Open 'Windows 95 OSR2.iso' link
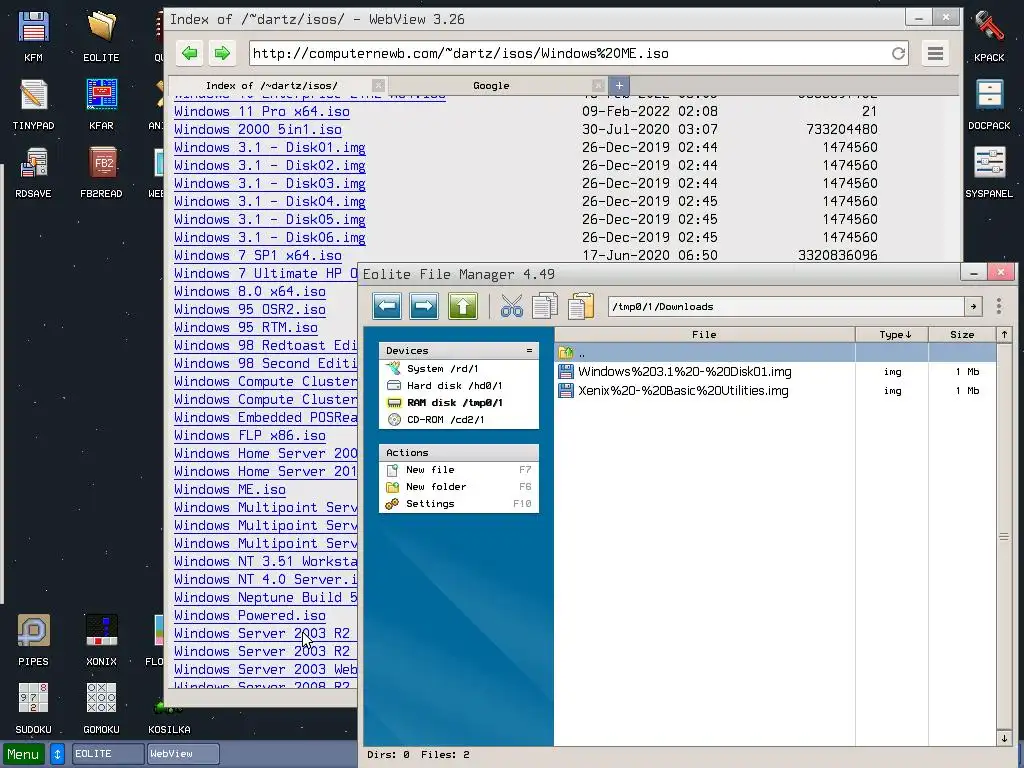 249,310
